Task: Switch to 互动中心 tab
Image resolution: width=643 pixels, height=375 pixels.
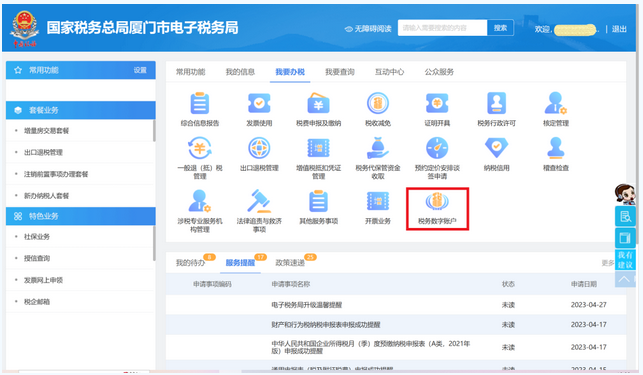Action: 389,72
